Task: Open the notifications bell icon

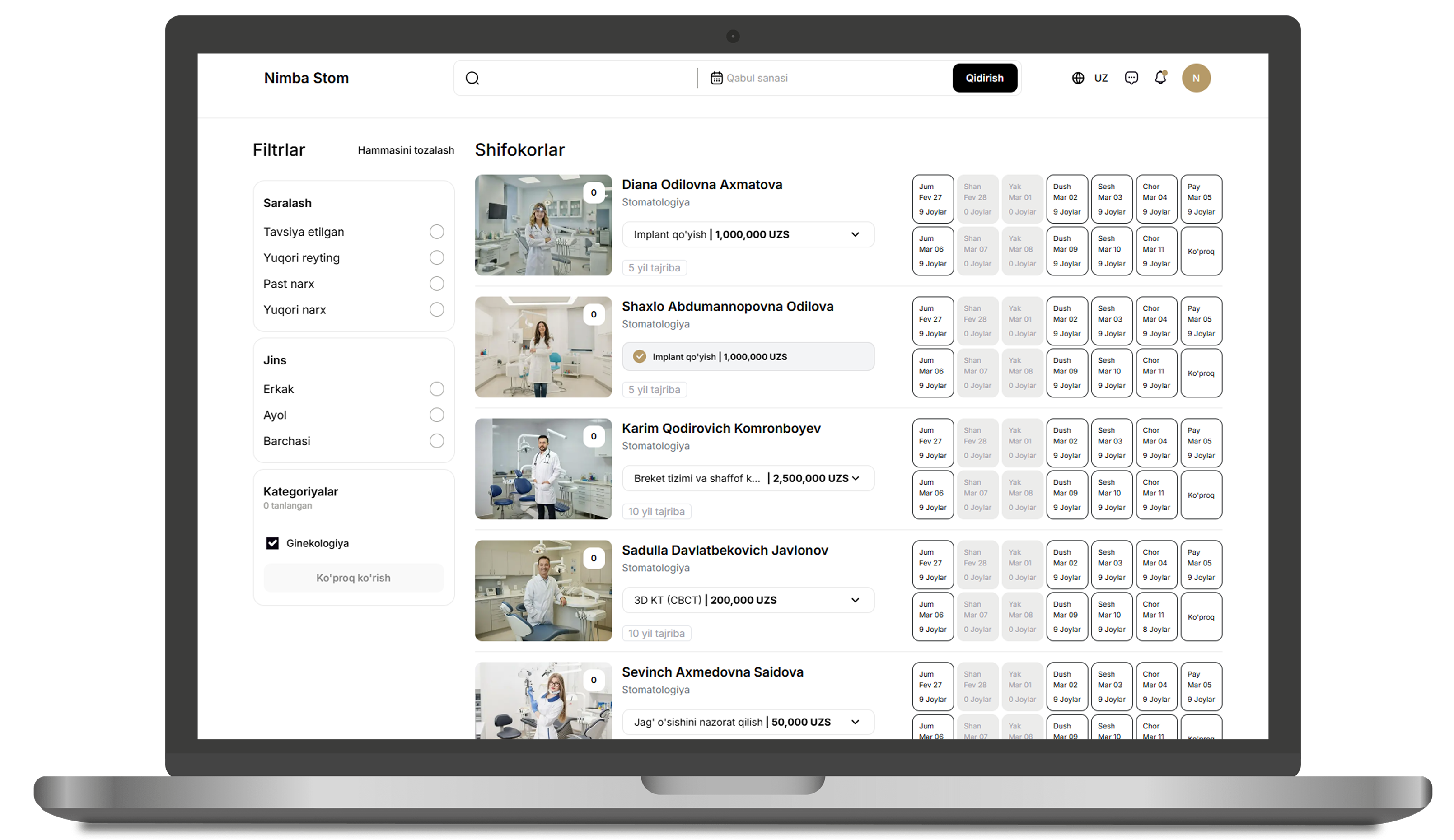Action: (x=1160, y=77)
